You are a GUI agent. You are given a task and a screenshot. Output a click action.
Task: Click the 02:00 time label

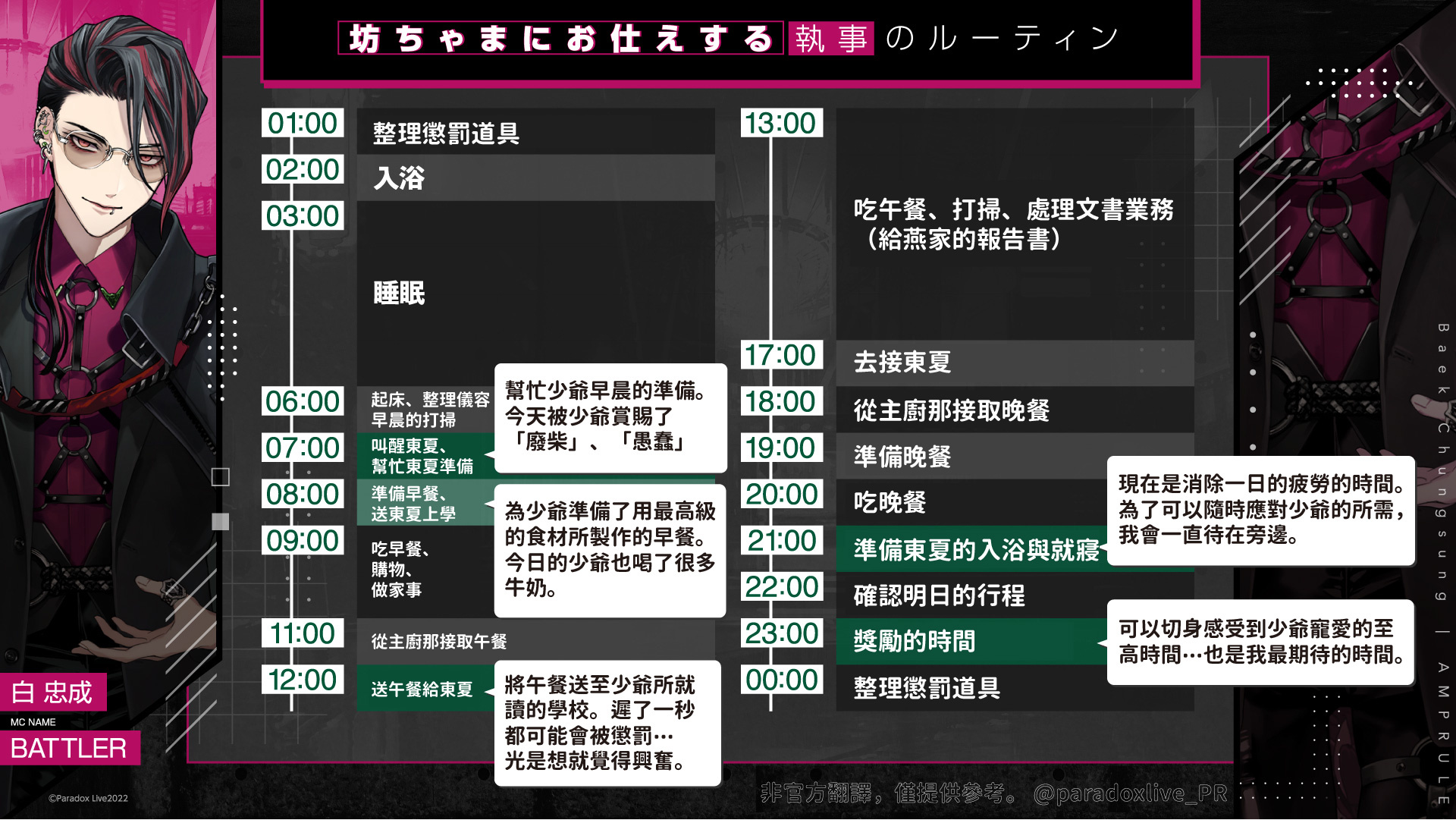(303, 169)
